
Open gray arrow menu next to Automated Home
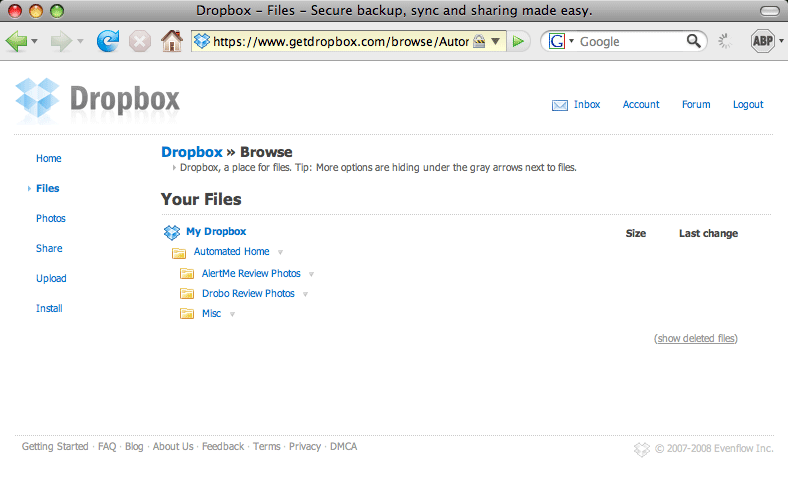(280, 253)
